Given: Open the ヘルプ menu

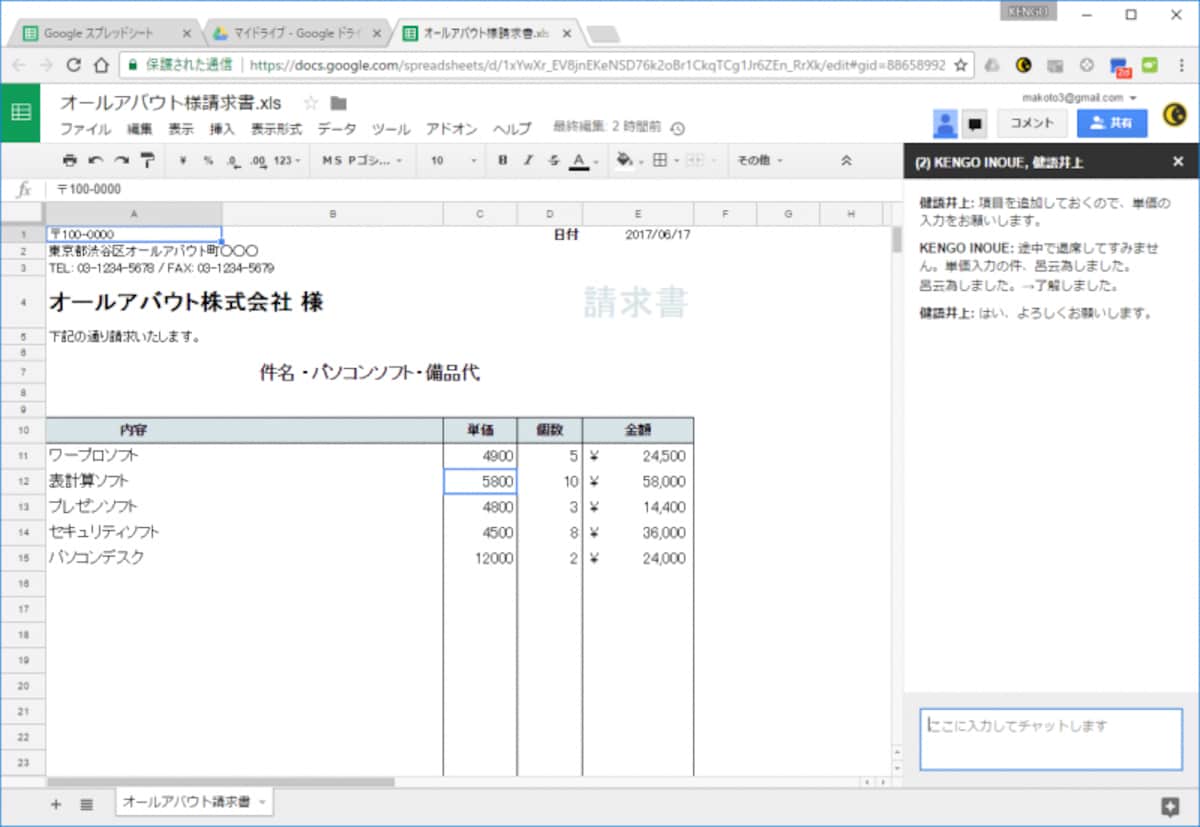Looking at the screenshot, I should (x=512, y=129).
